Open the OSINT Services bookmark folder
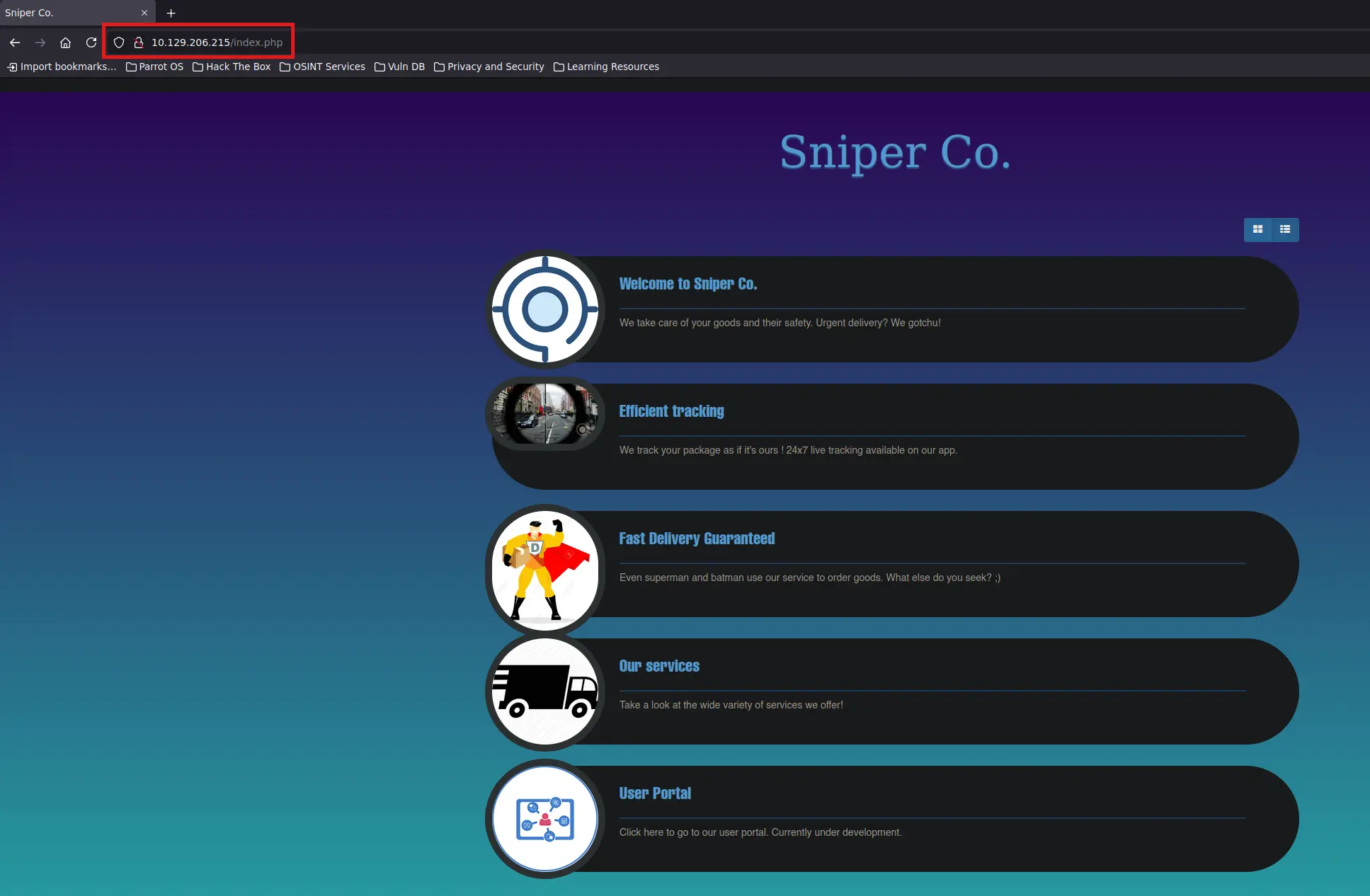This screenshot has width=1370, height=896. click(322, 67)
